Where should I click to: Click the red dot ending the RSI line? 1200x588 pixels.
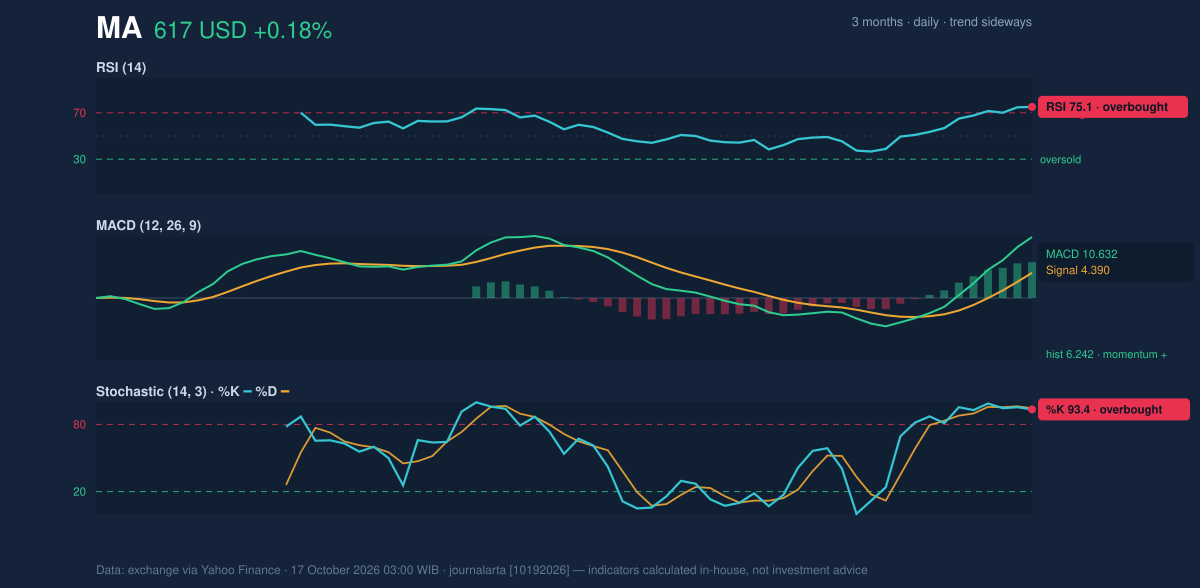click(1032, 107)
